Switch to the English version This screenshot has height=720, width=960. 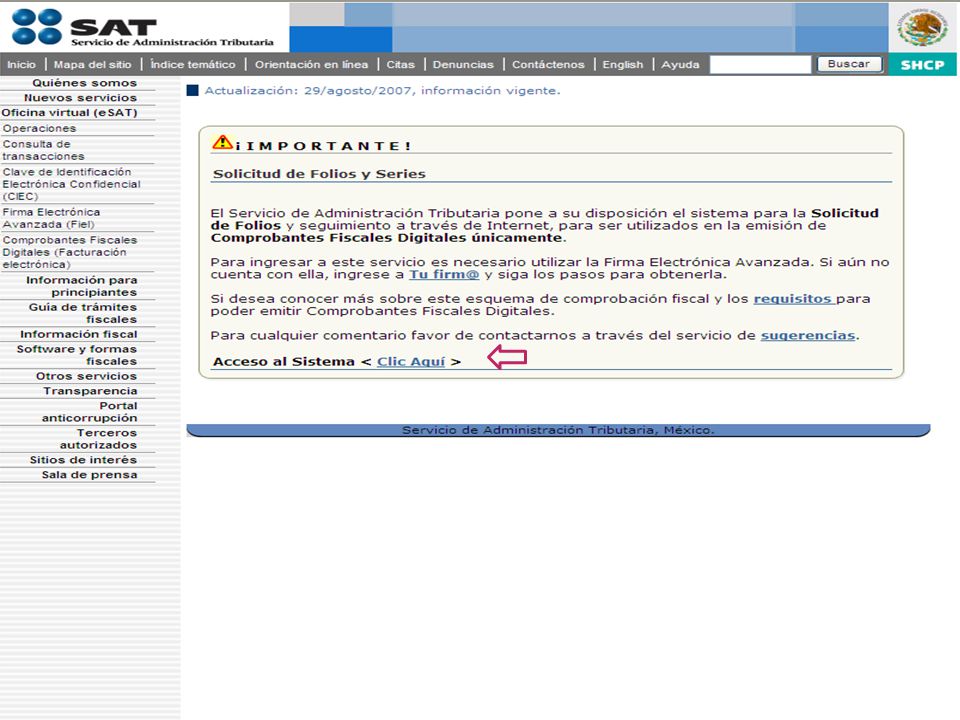[x=623, y=64]
